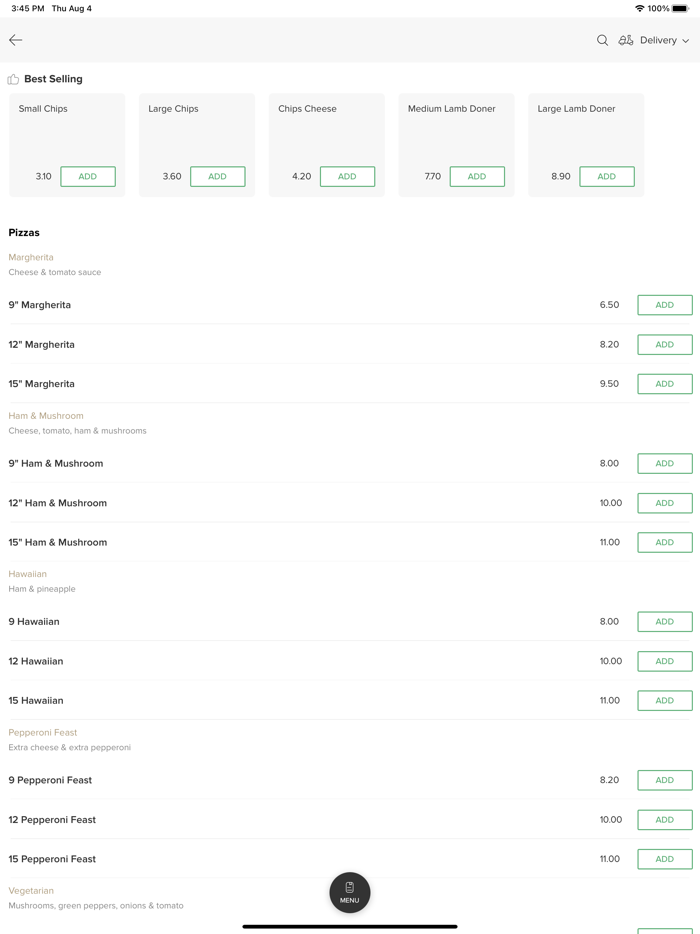The height and width of the screenshot is (934, 700).
Task: Tap the 'Extra cheese & extra pepperoni' description
Action: point(70,748)
